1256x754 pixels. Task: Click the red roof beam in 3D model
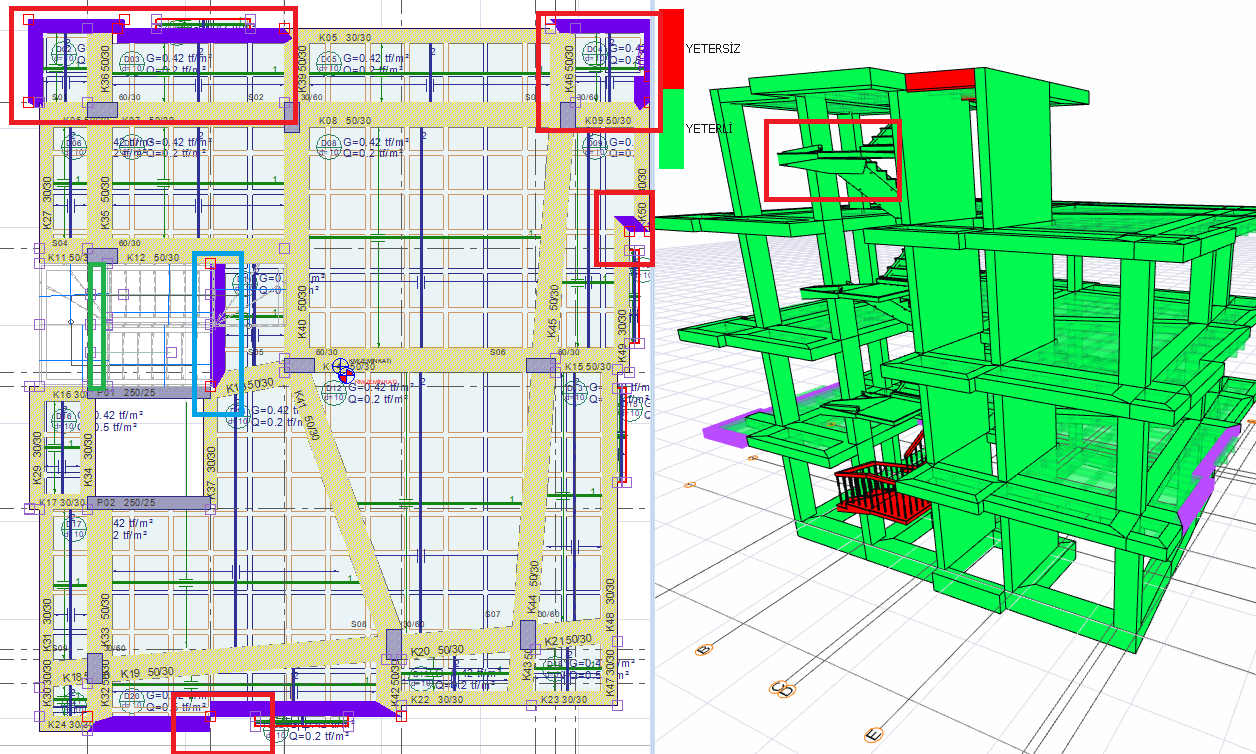click(x=939, y=78)
